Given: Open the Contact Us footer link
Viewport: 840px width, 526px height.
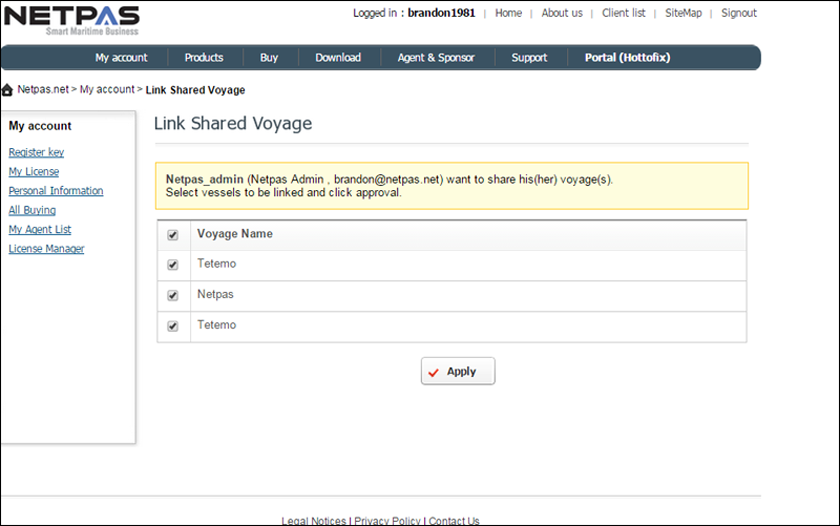Looking at the screenshot, I should coord(454,521).
